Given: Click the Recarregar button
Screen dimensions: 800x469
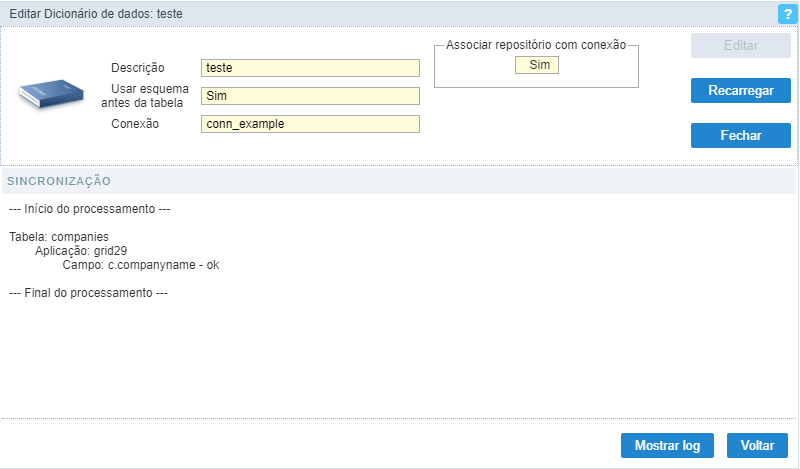Looking at the screenshot, I should coord(740,90).
